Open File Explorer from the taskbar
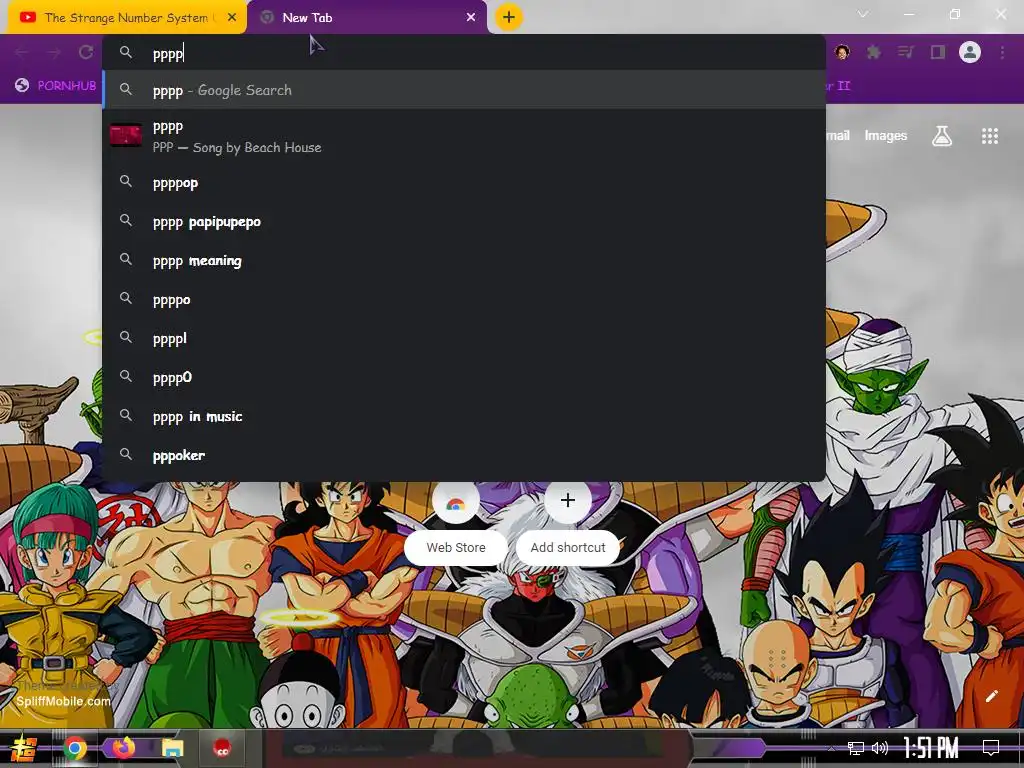The height and width of the screenshot is (768, 1024). [x=173, y=748]
